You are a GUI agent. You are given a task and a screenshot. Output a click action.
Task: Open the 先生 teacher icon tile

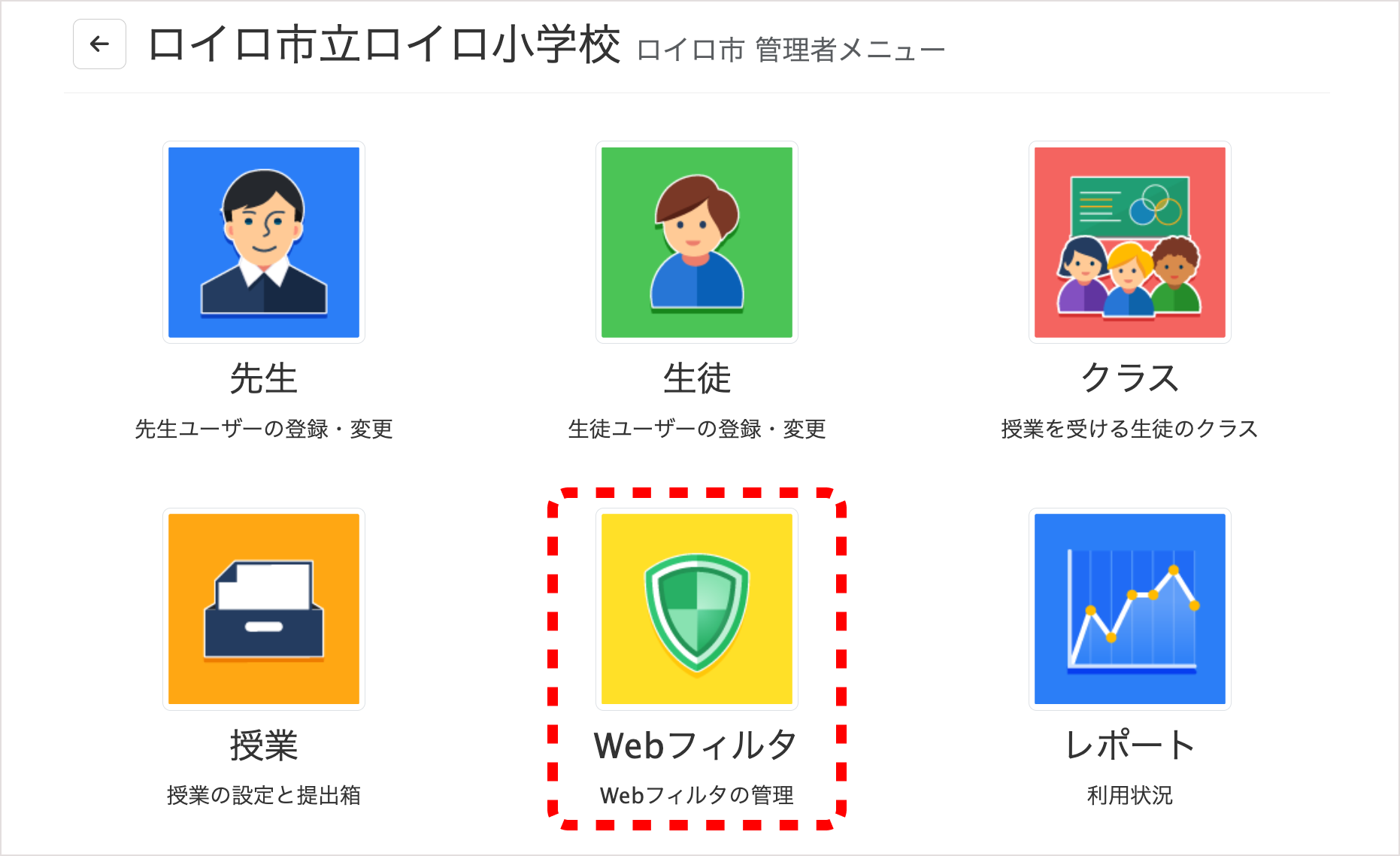pyautogui.click(x=264, y=242)
